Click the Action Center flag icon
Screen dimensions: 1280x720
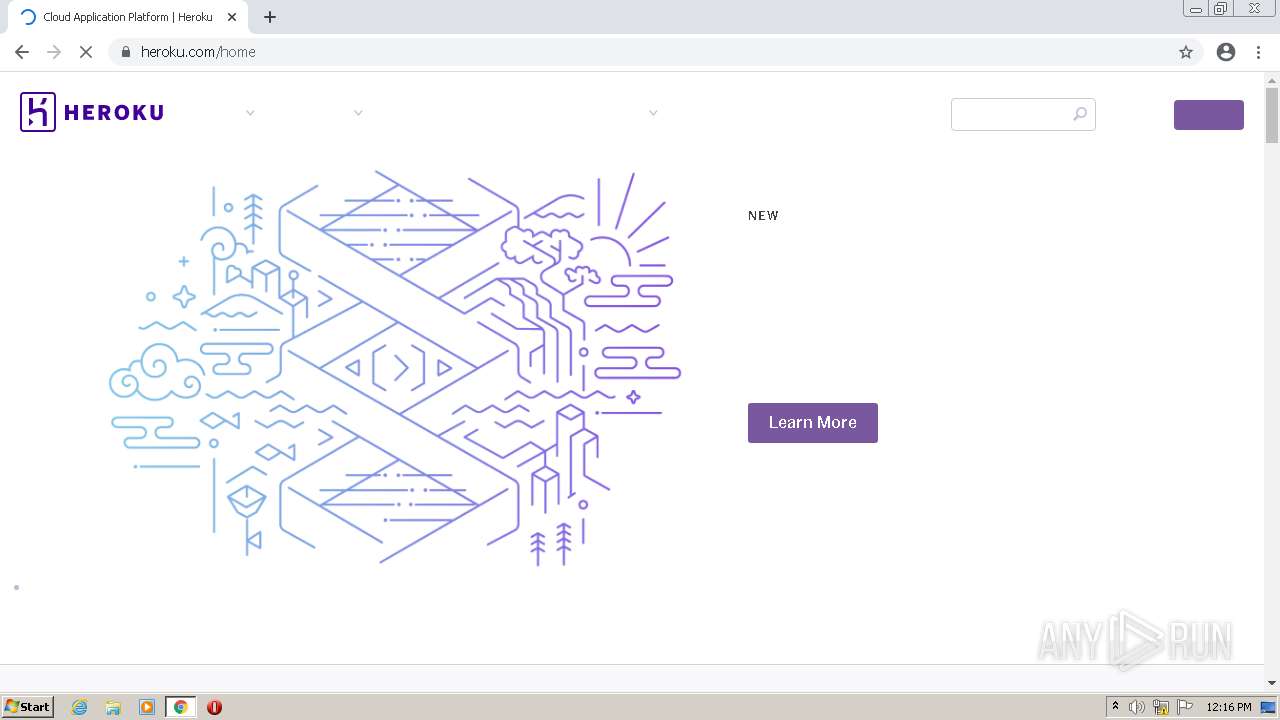click(x=1185, y=707)
